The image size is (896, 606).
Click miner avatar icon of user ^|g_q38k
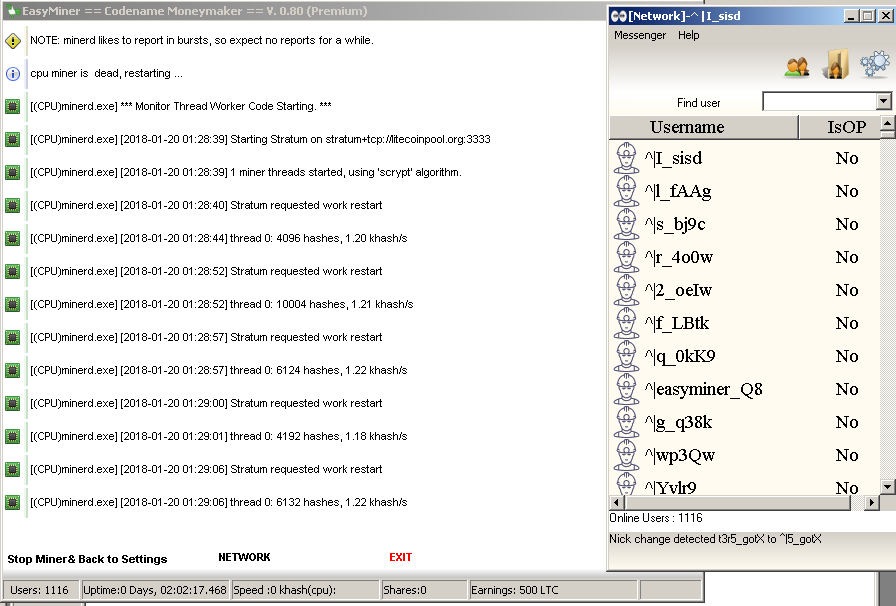coord(626,422)
